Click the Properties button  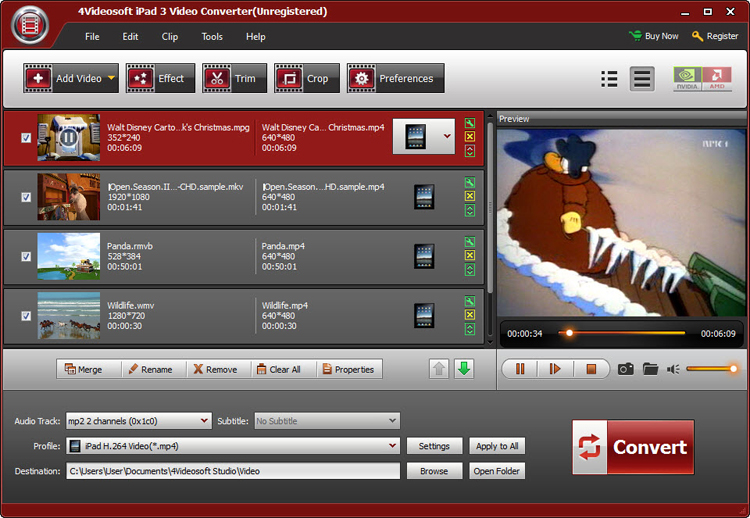(x=349, y=369)
